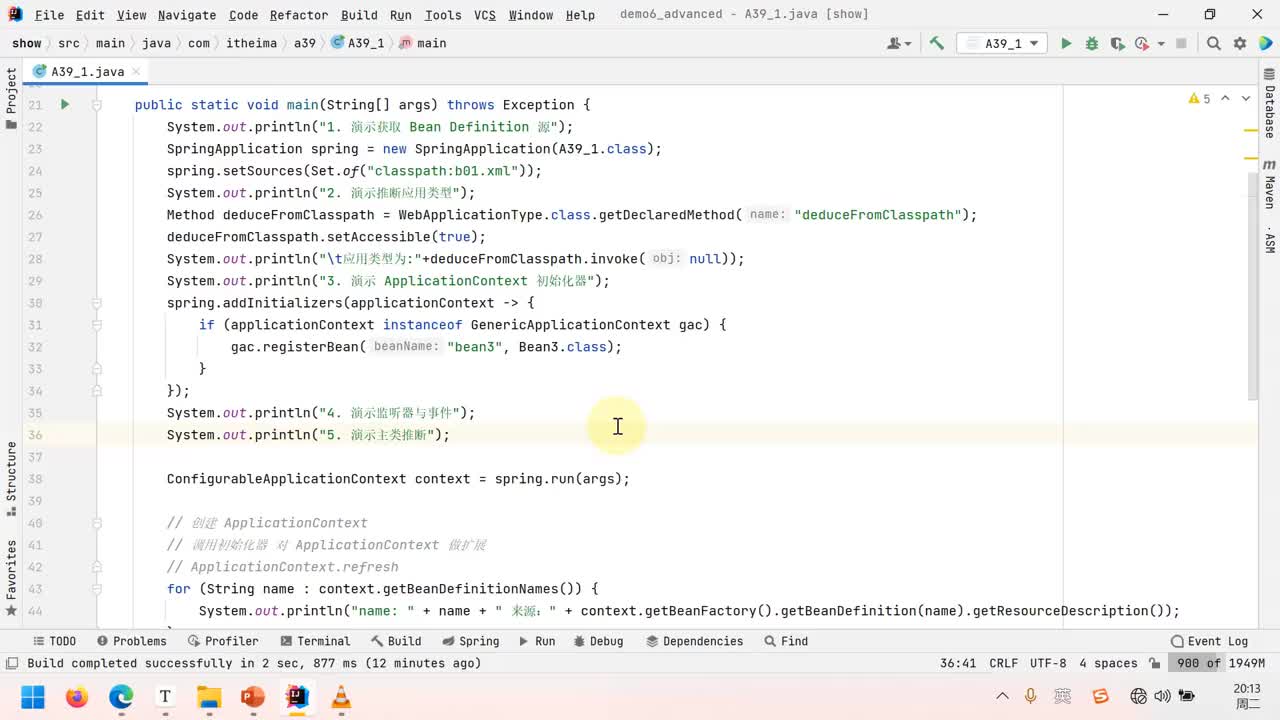Open File Explorer from the taskbar
1280x720 pixels.
209,697
